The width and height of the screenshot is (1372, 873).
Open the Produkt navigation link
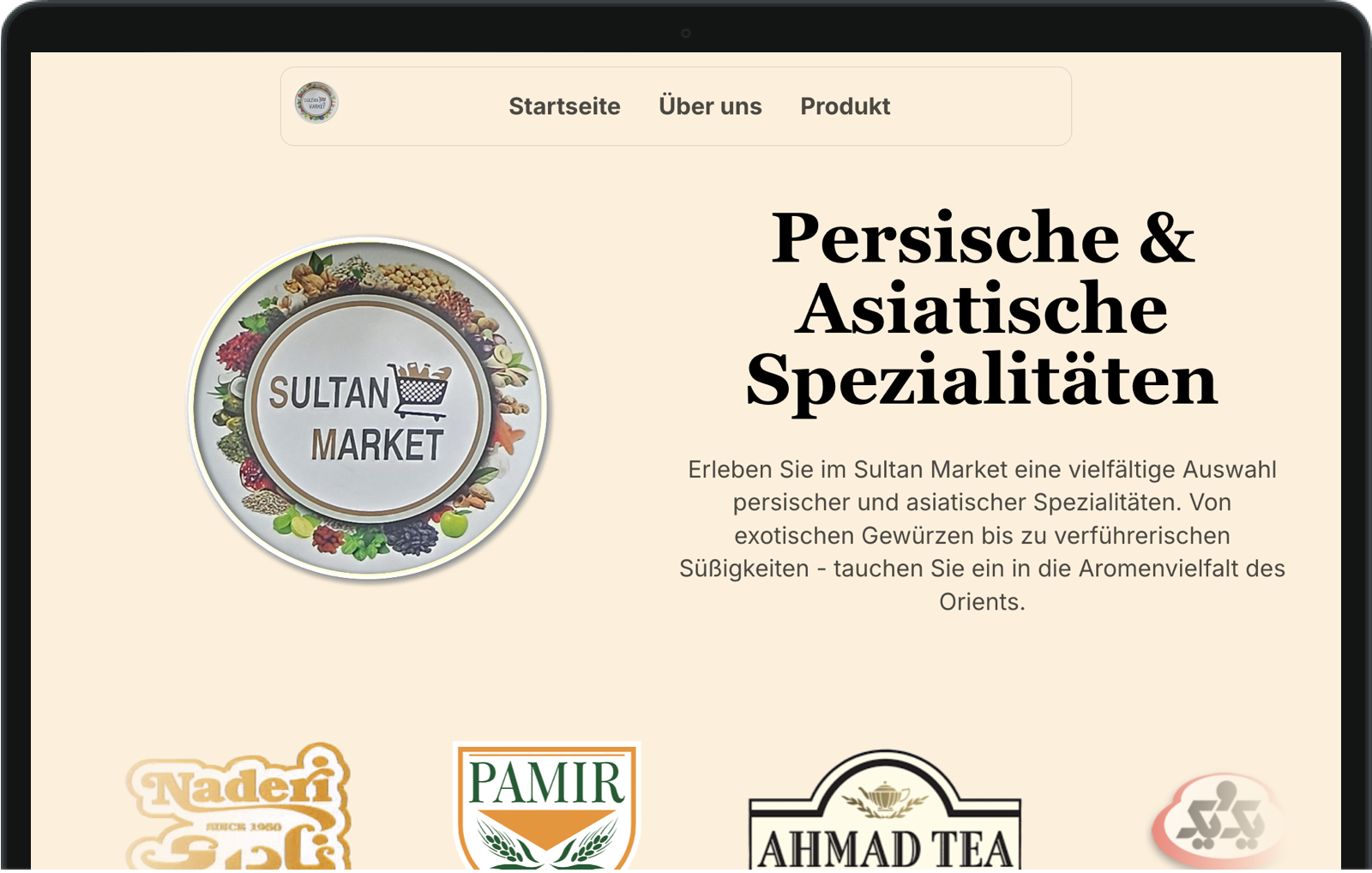[x=845, y=106]
